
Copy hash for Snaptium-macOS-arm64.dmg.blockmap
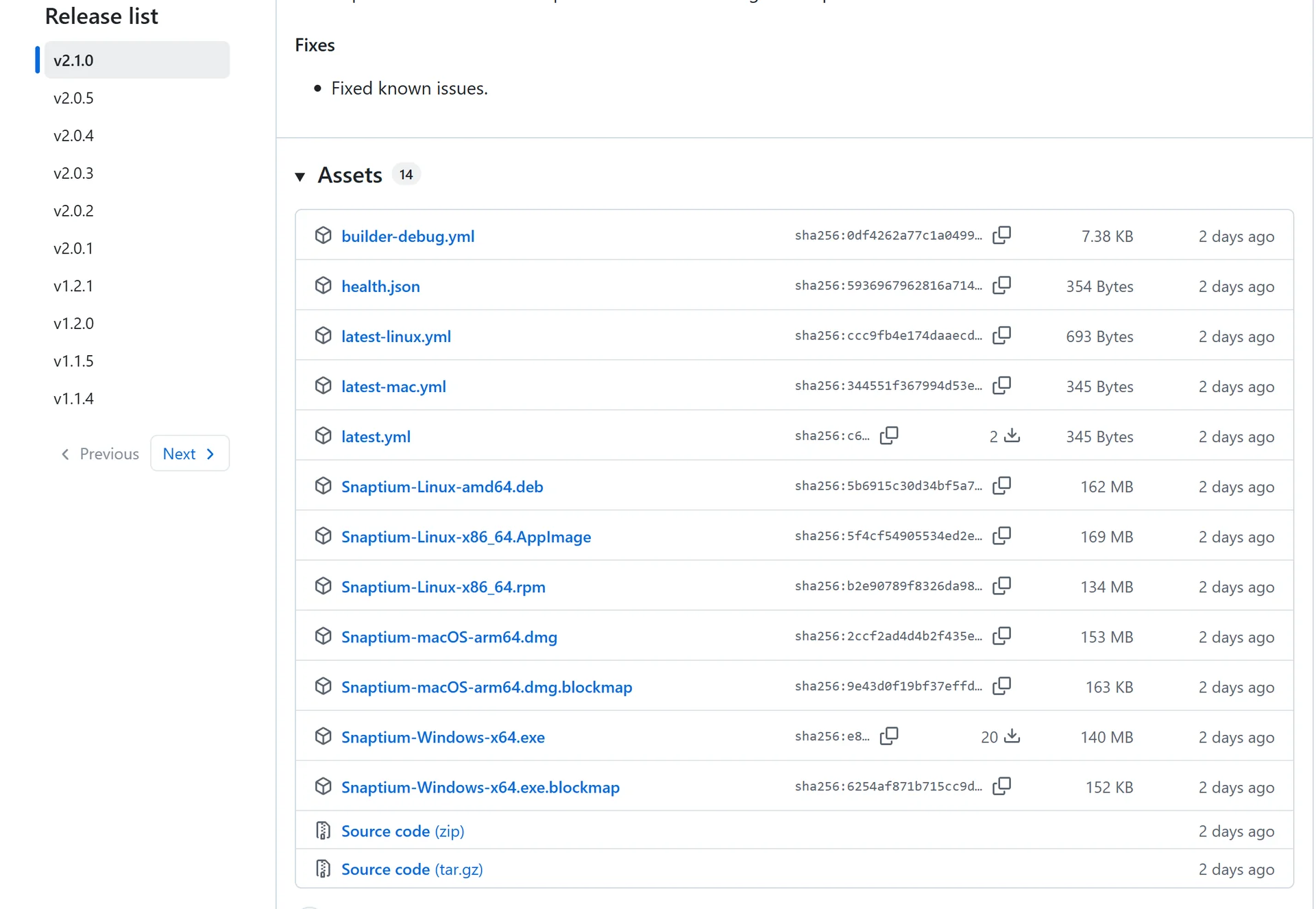click(x=1001, y=686)
